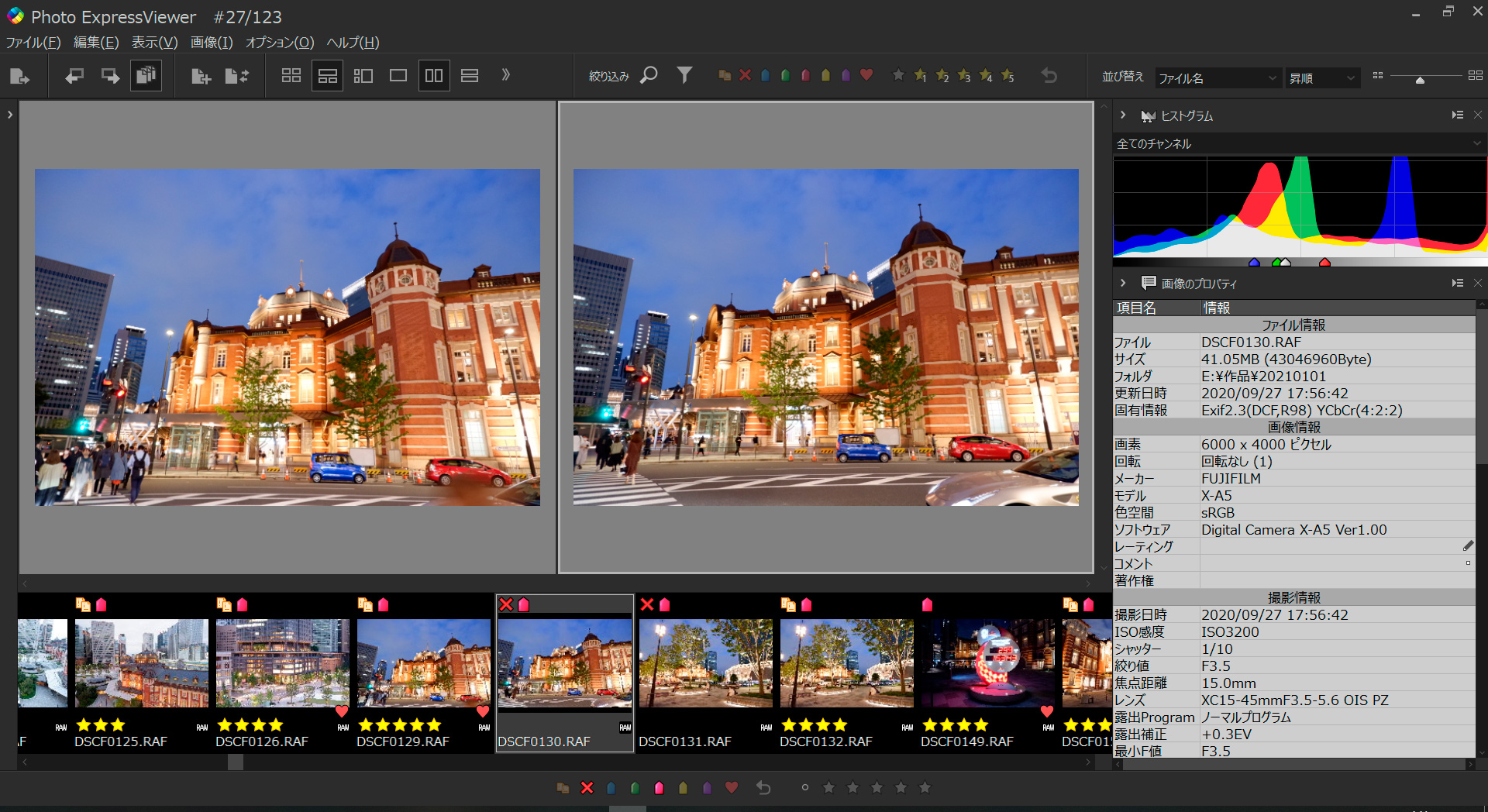This screenshot has width=1488, height=812.
Task: Open the ヒストグラム panel options menu icon
Action: (1457, 115)
